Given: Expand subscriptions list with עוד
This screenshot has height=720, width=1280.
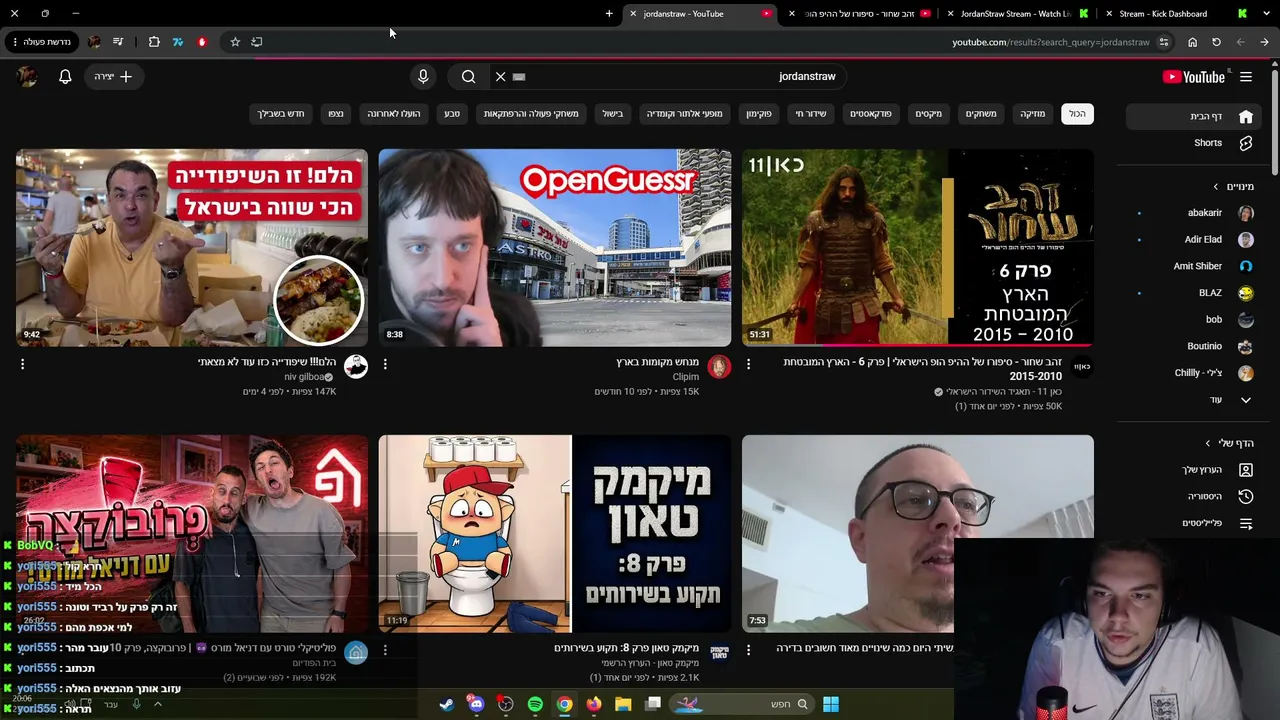Looking at the screenshot, I should coord(1194,400).
